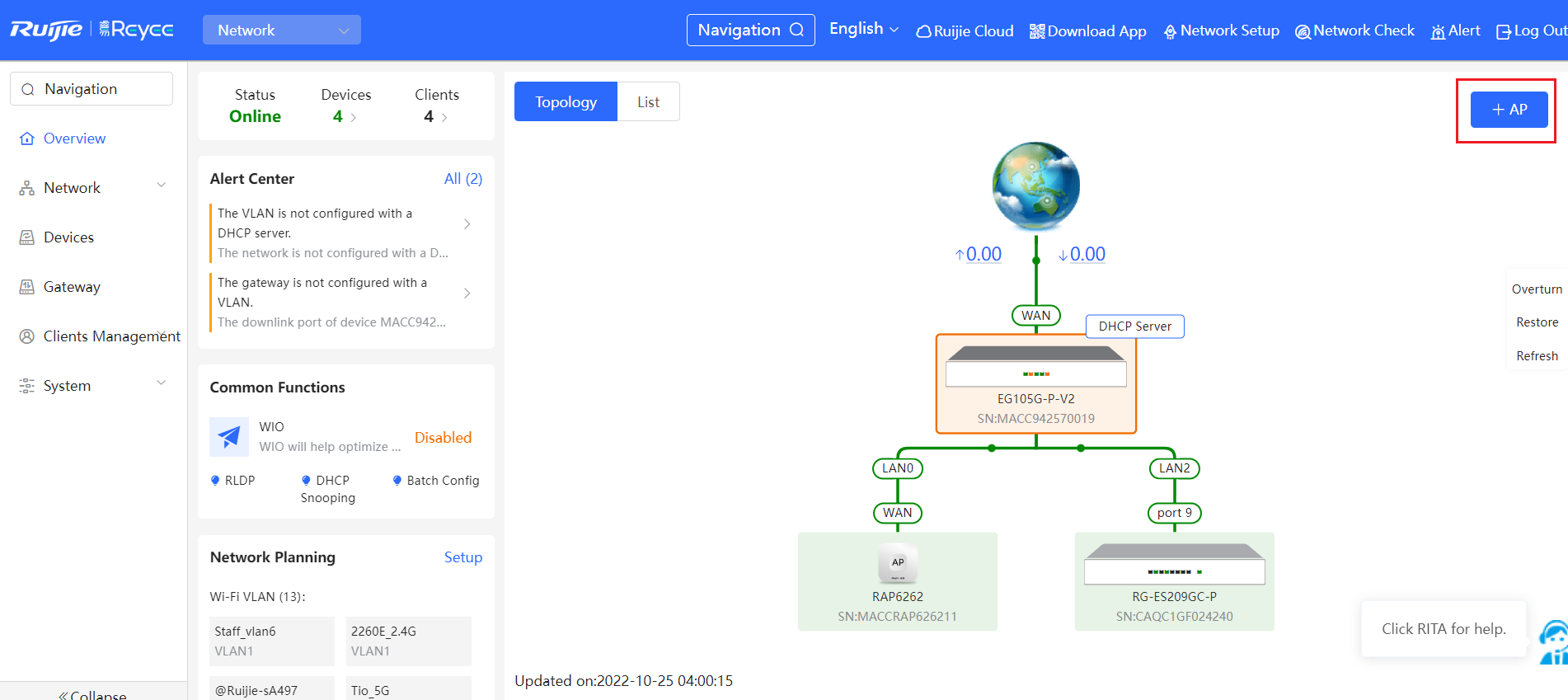Select the RG-ES209GC-P switch device
The width and height of the screenshot is (1568, 700).
click(1175, 581)
